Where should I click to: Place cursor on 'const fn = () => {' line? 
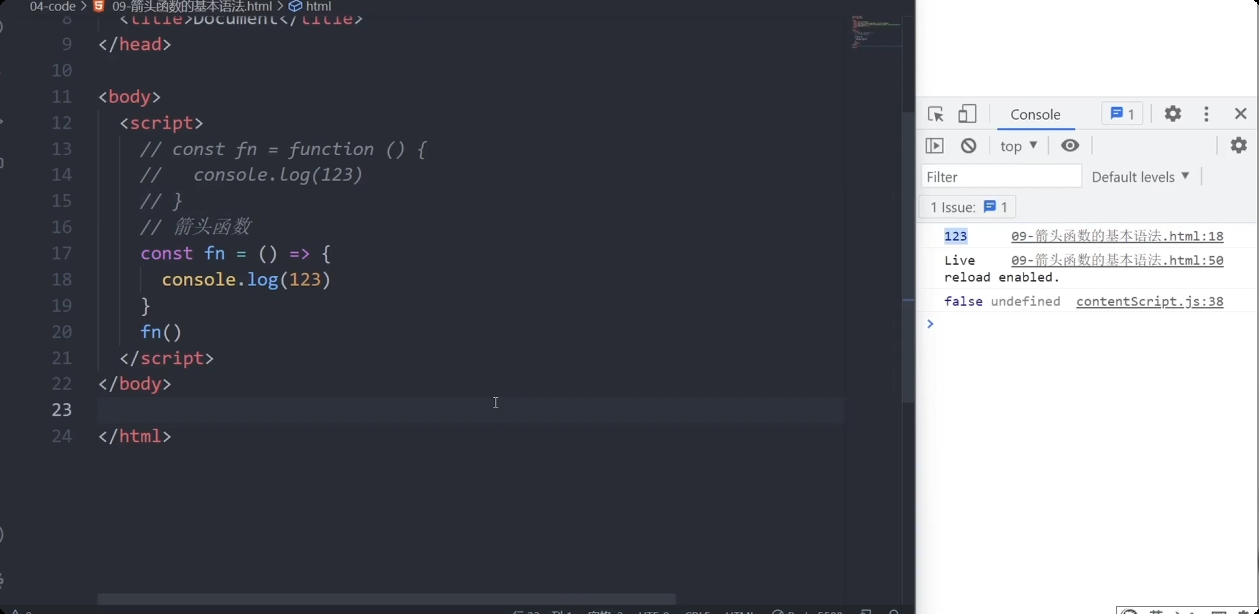point(235,254)
